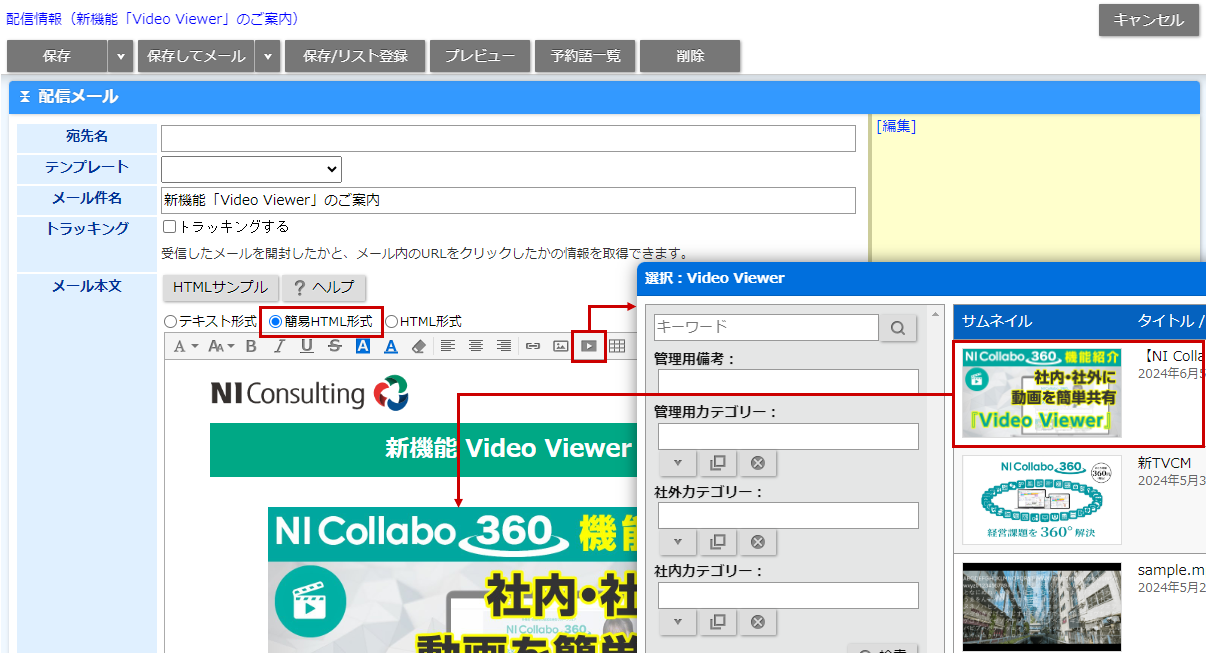Open the text highlight color picker
The image size is (1206, 653).
tap(363, 346)
